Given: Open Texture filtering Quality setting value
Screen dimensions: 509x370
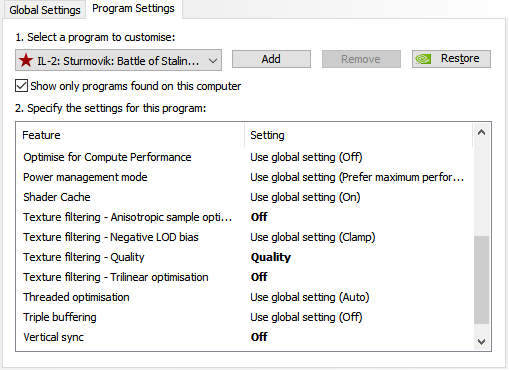Looking at the screenshot, I should pos(271,257).
